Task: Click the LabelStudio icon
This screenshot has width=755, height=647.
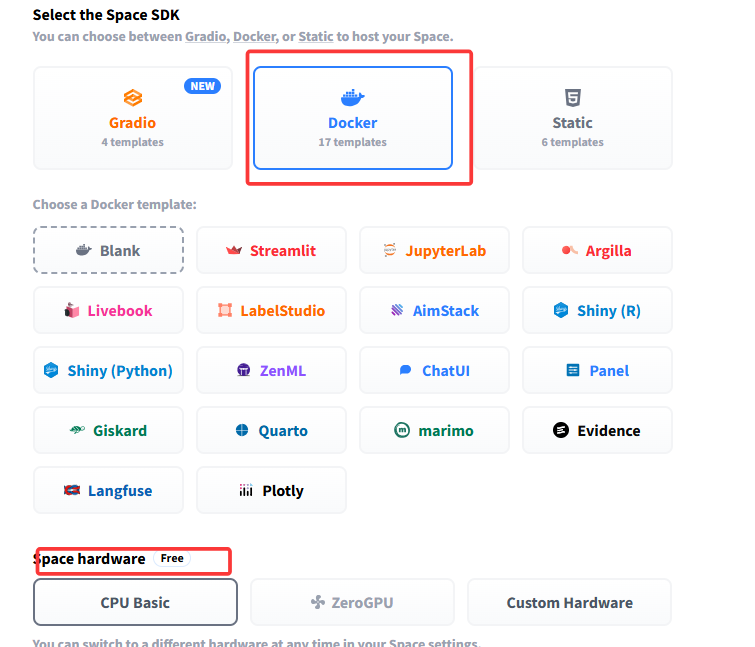Action: (225, 311)
